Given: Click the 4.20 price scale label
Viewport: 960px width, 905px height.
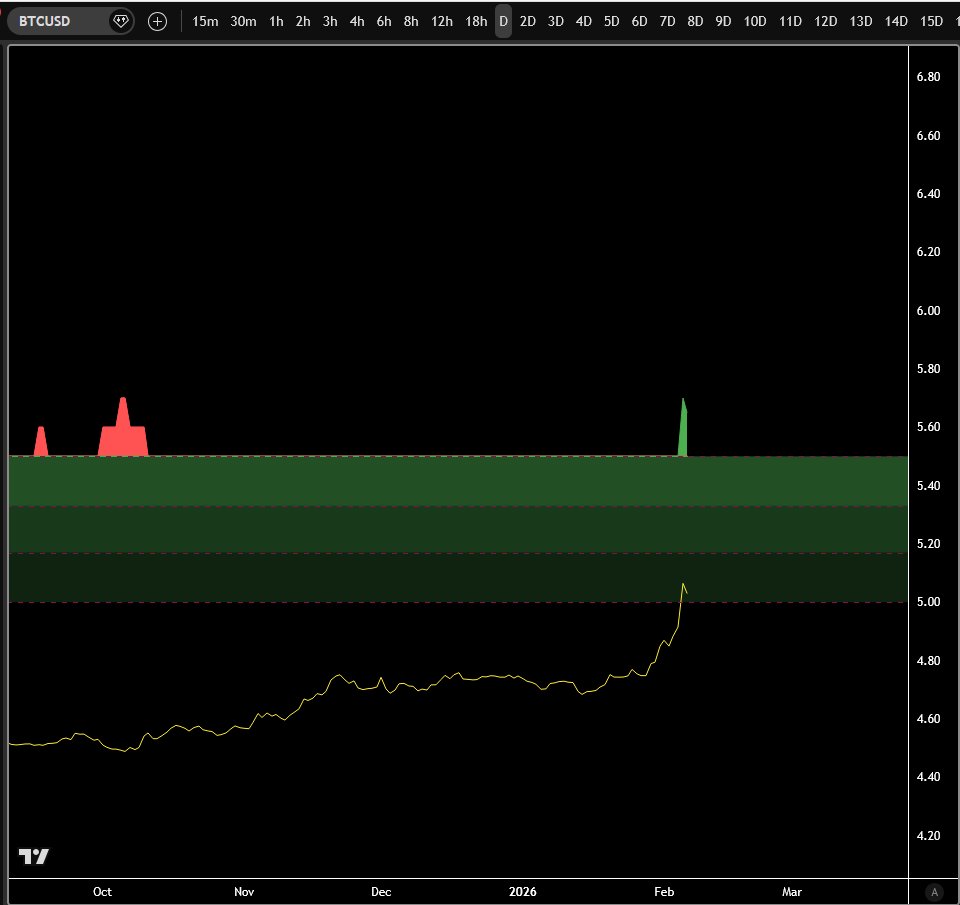Looking at the screenshot, I should click(928, 836).
